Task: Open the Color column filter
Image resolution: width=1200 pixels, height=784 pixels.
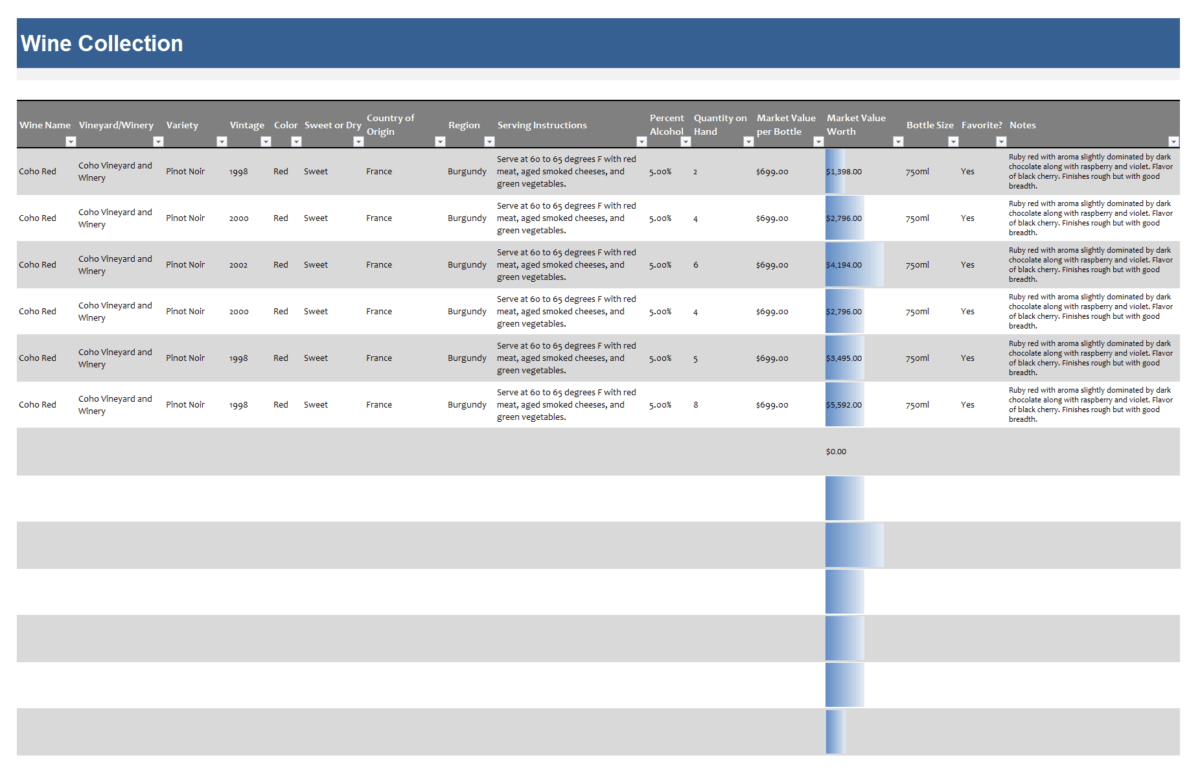Action: [297, 141]
